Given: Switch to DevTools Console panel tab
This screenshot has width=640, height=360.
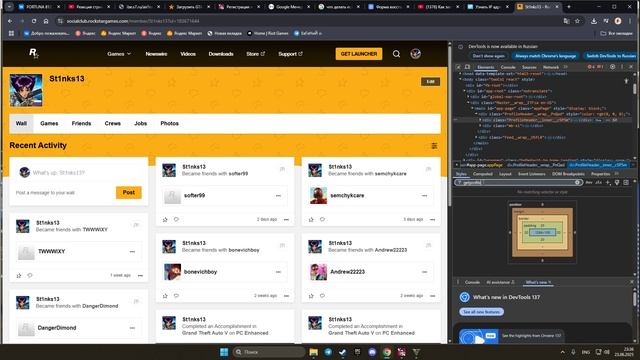Looking at the screenshot, I should click(x=508, y=67).
